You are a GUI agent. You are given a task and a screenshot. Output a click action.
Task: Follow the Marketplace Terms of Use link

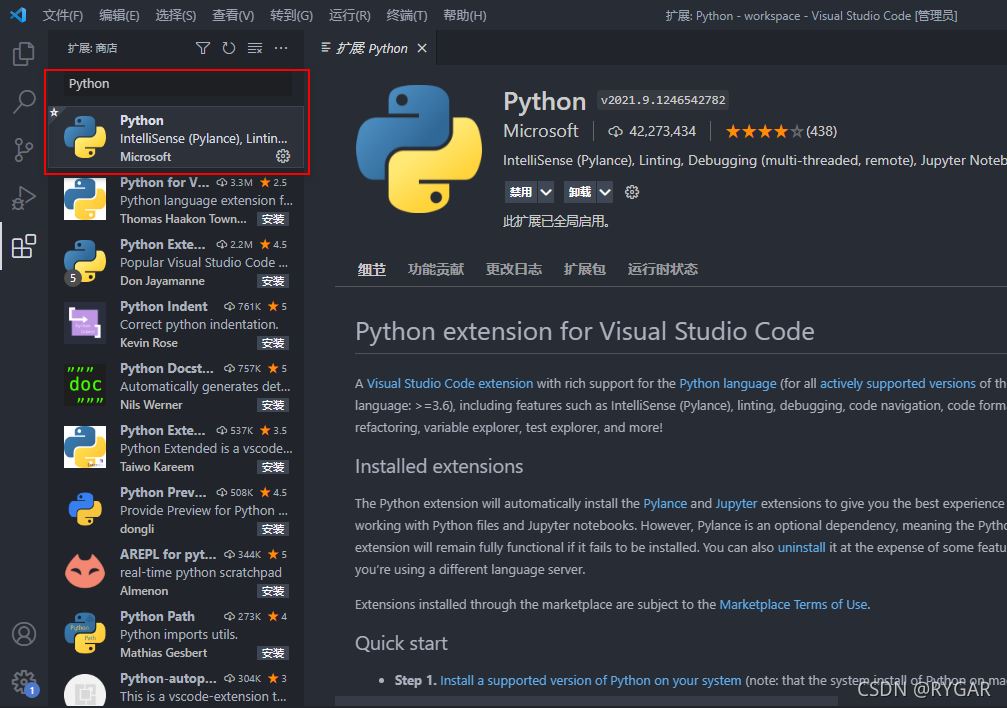coord(793,604)
